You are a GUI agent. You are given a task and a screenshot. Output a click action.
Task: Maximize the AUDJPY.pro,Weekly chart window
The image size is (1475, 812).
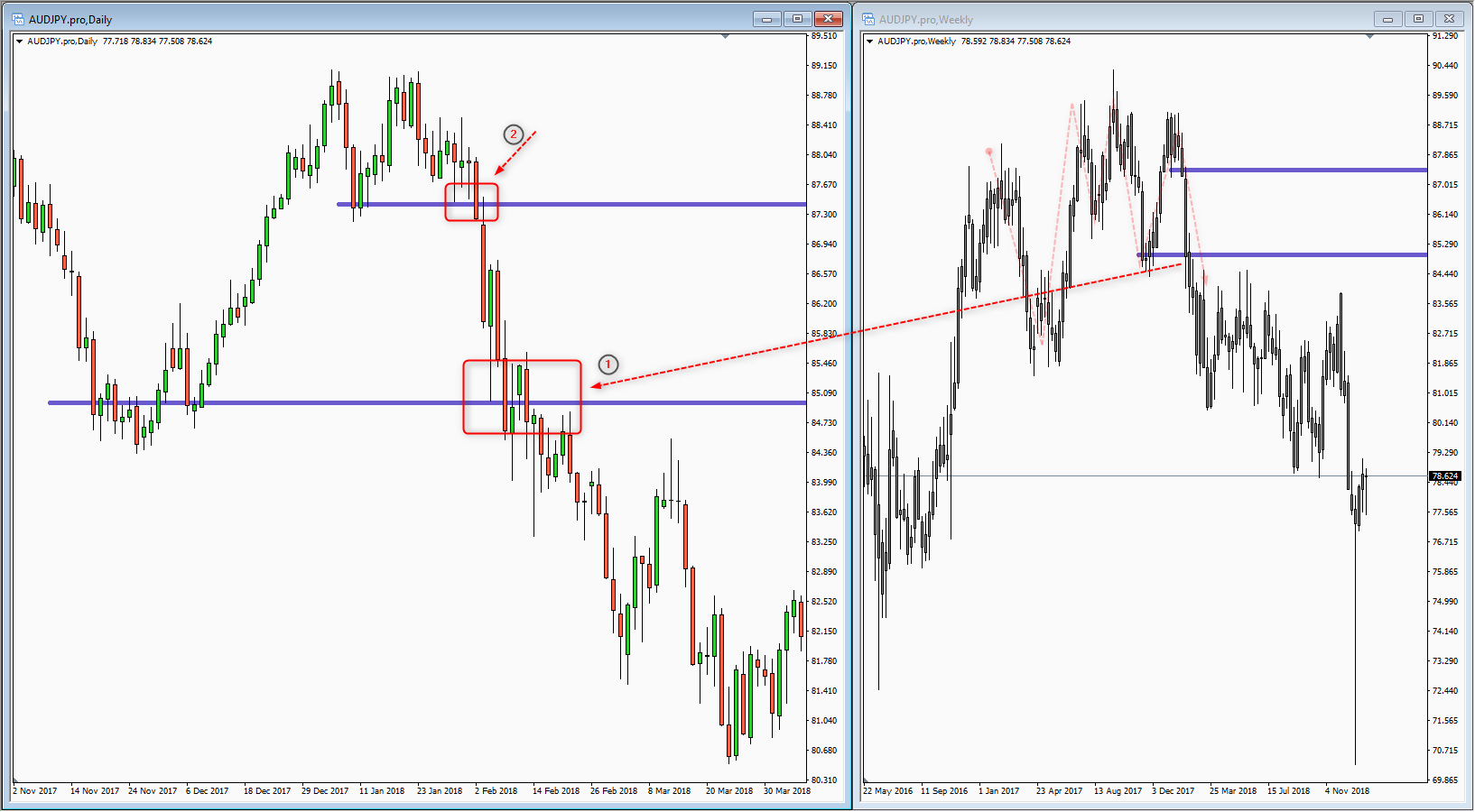point(1418,19)
